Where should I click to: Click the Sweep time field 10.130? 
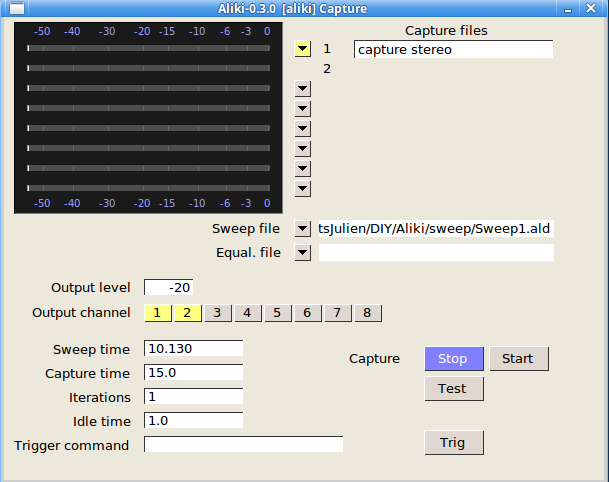(193, 348)
